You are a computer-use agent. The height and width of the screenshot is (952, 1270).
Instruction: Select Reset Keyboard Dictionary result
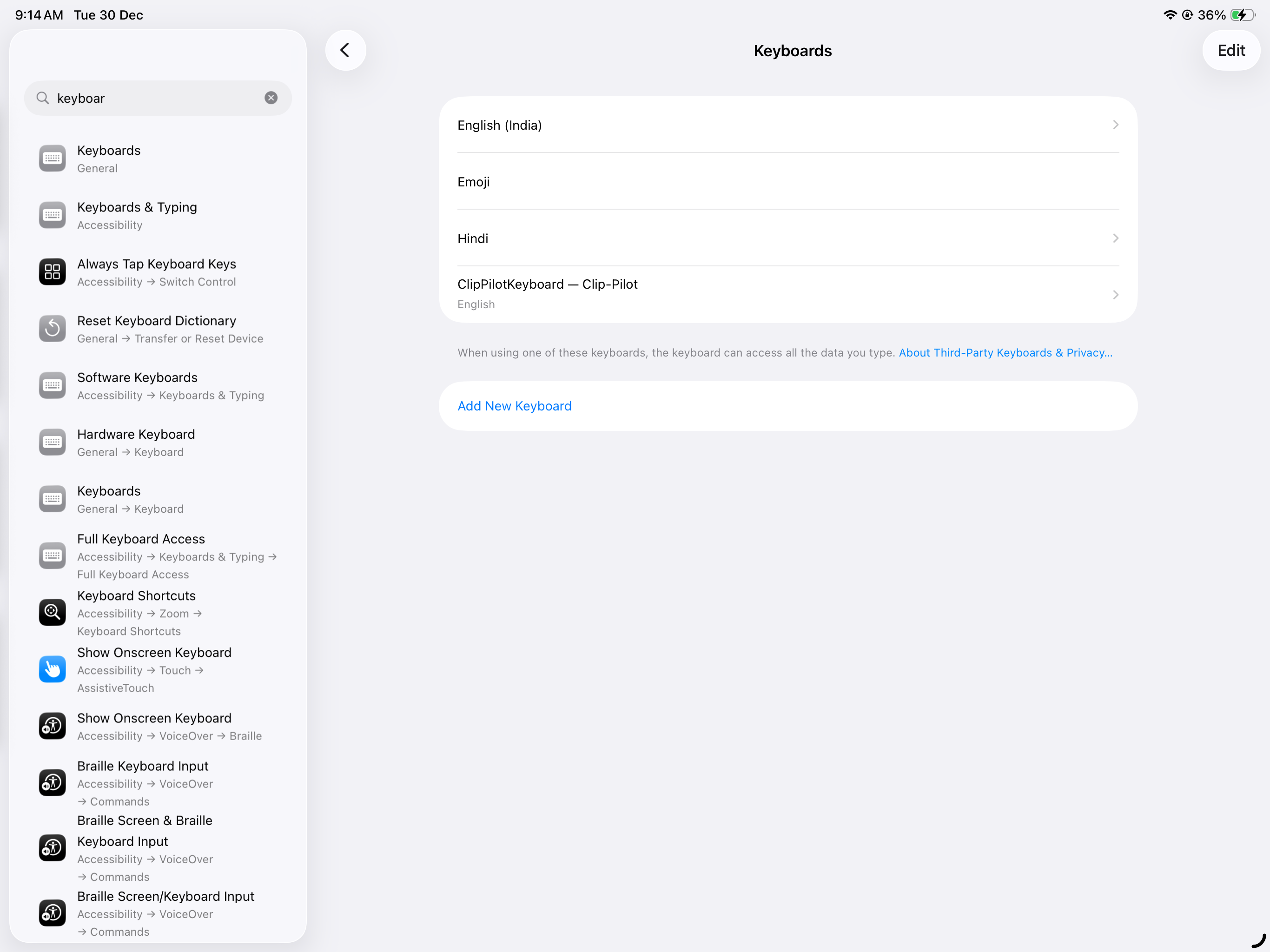[x=158, y=330]
